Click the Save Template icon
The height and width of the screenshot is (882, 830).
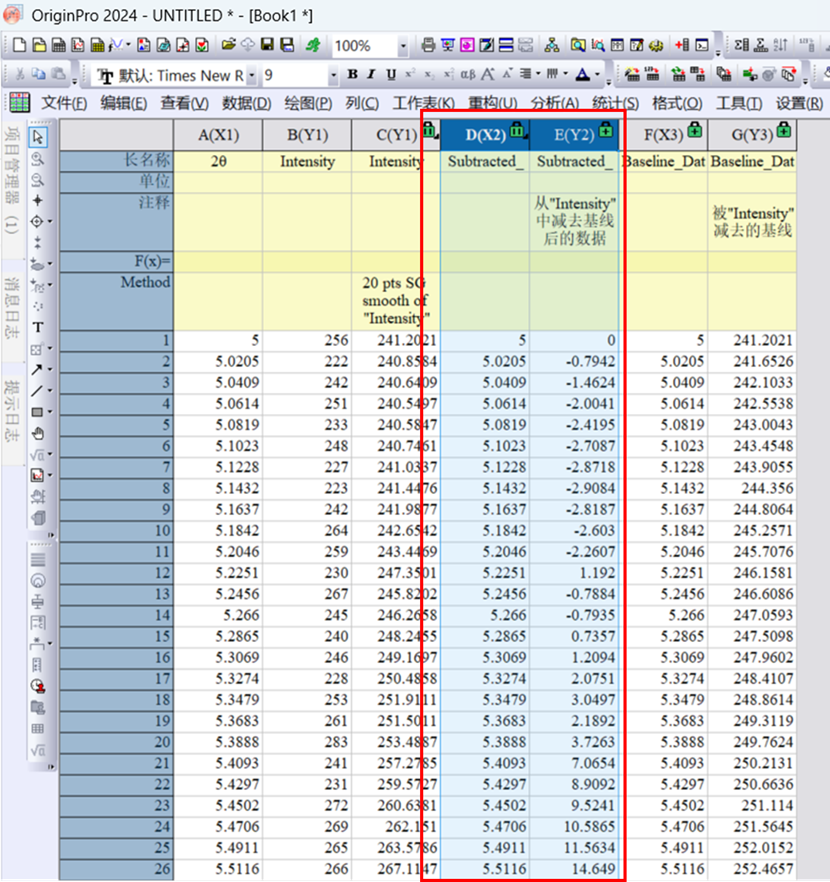(287, 45)
